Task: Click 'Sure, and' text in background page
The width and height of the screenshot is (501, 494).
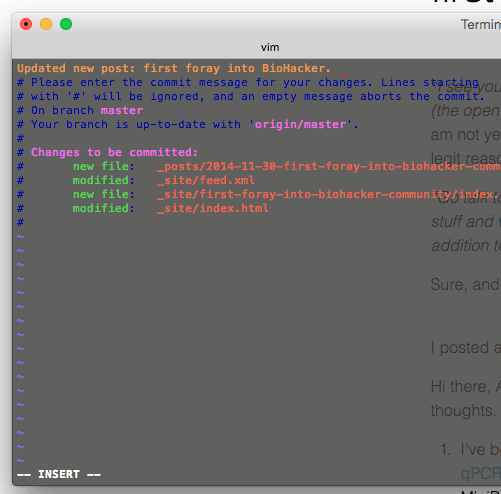Action: tap(465, 285)
